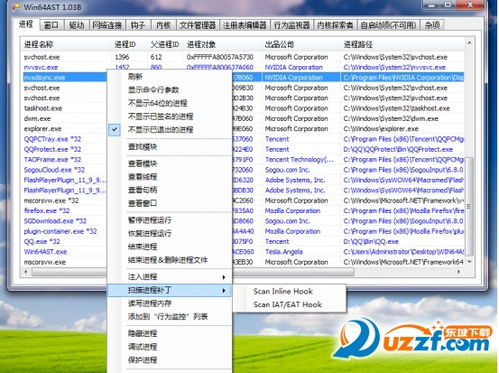Switch to the 钩子 tab
The width and height of the screenshot is (499, 373).
tap(138, 25)
